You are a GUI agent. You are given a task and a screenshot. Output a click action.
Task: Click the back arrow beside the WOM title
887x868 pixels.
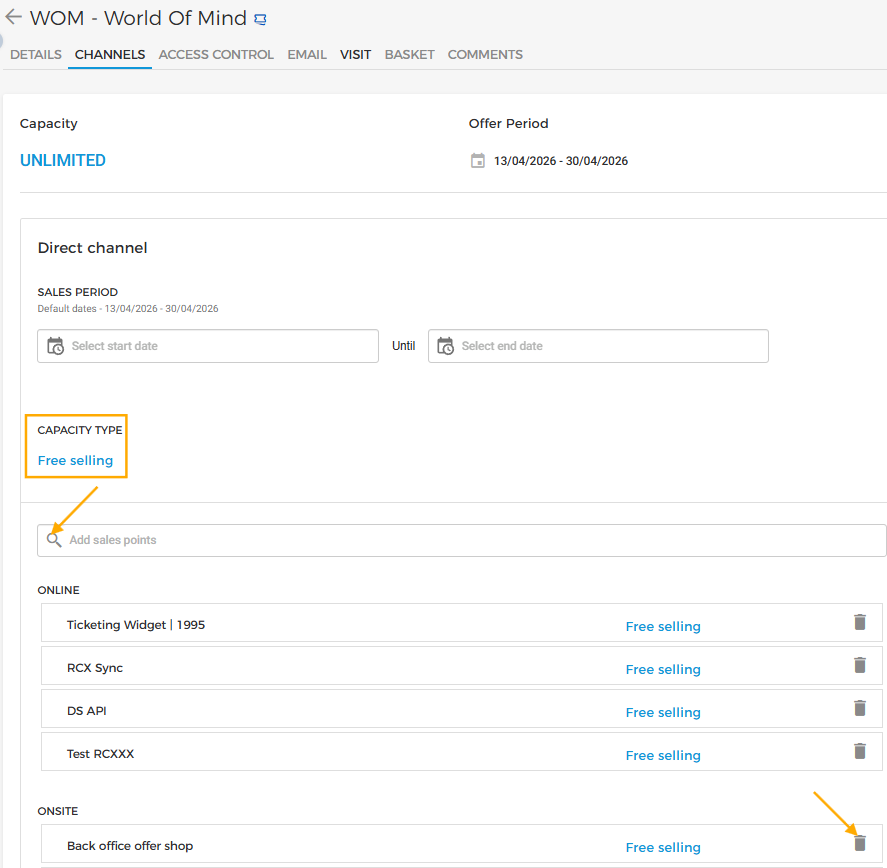[13, 17]
